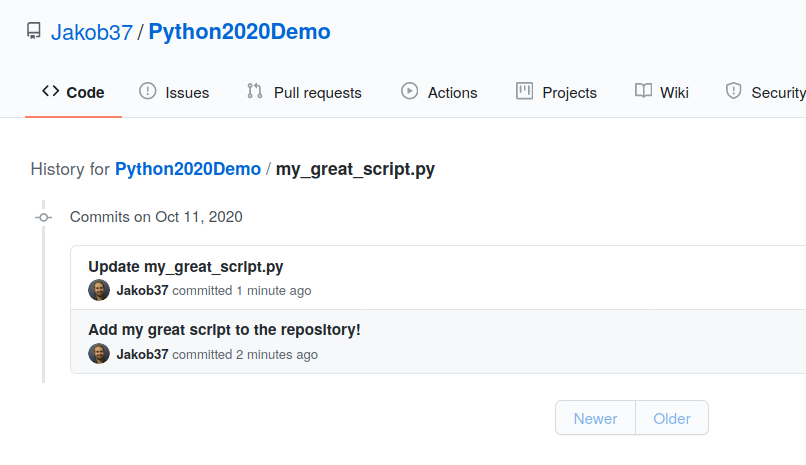Image resolution: width=806 pixels, height=465 pixels.
Task: Open the Projects tab
Action: click(x=556, y=92)
